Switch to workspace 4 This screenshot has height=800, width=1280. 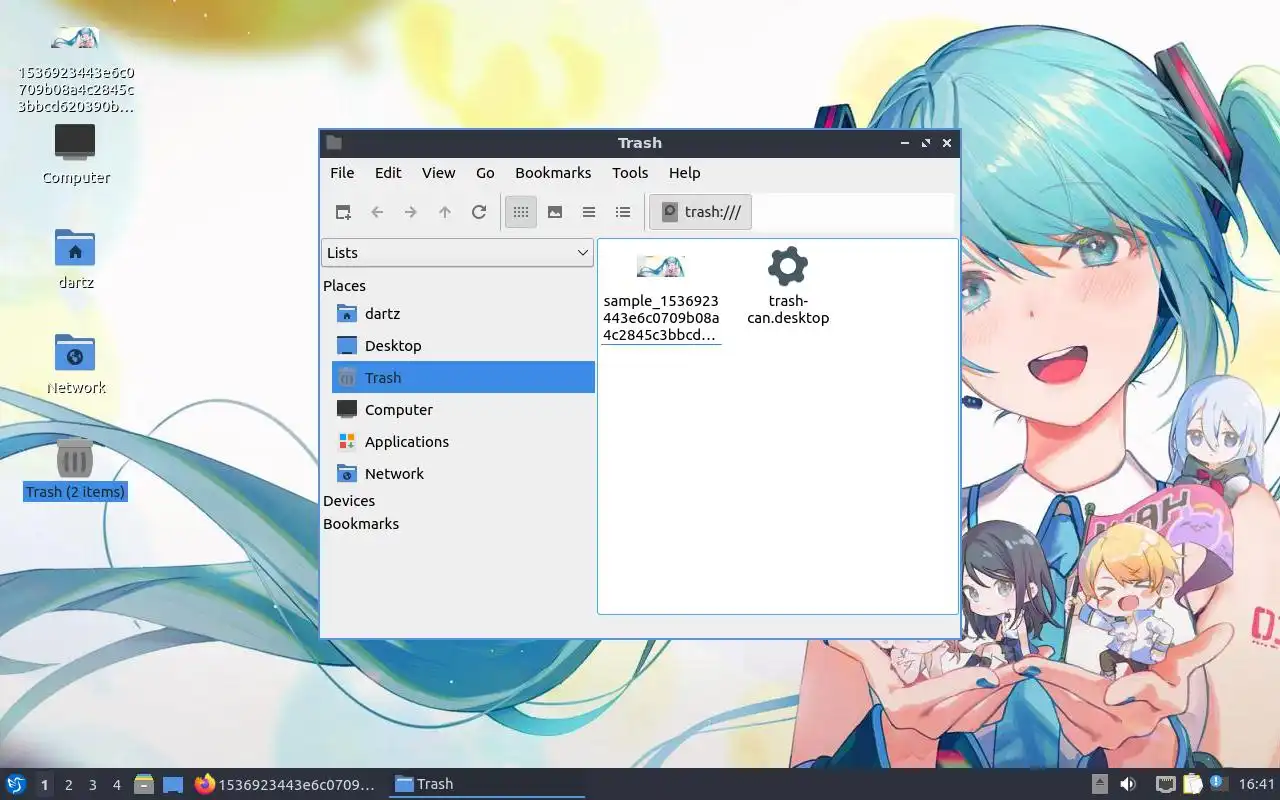click(x=116, y=785)
